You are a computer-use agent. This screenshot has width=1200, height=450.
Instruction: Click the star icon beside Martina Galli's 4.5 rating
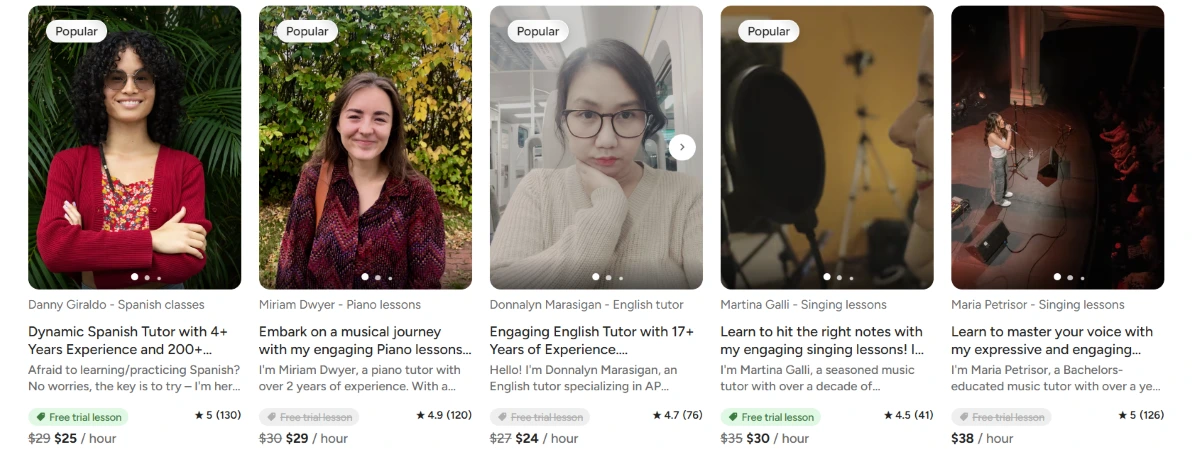[x=888, y=415]
